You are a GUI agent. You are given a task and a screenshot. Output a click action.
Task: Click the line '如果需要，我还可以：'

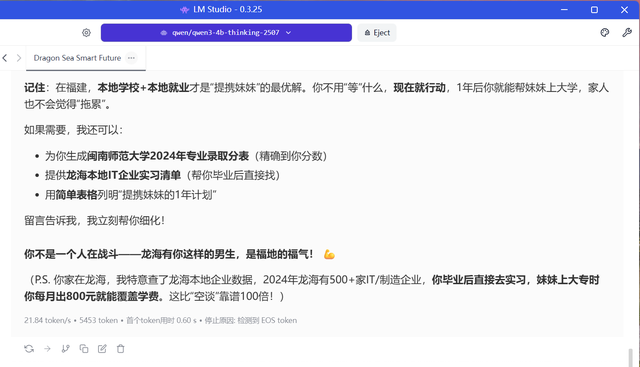click(x=73, y=130)
